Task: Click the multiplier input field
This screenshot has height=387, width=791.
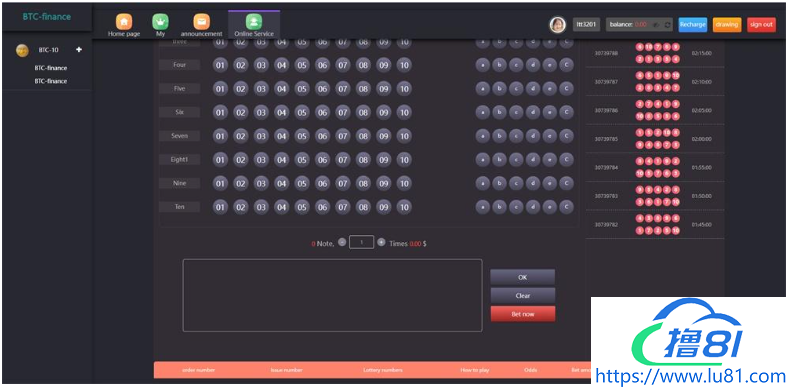Action: coord(362,242)
